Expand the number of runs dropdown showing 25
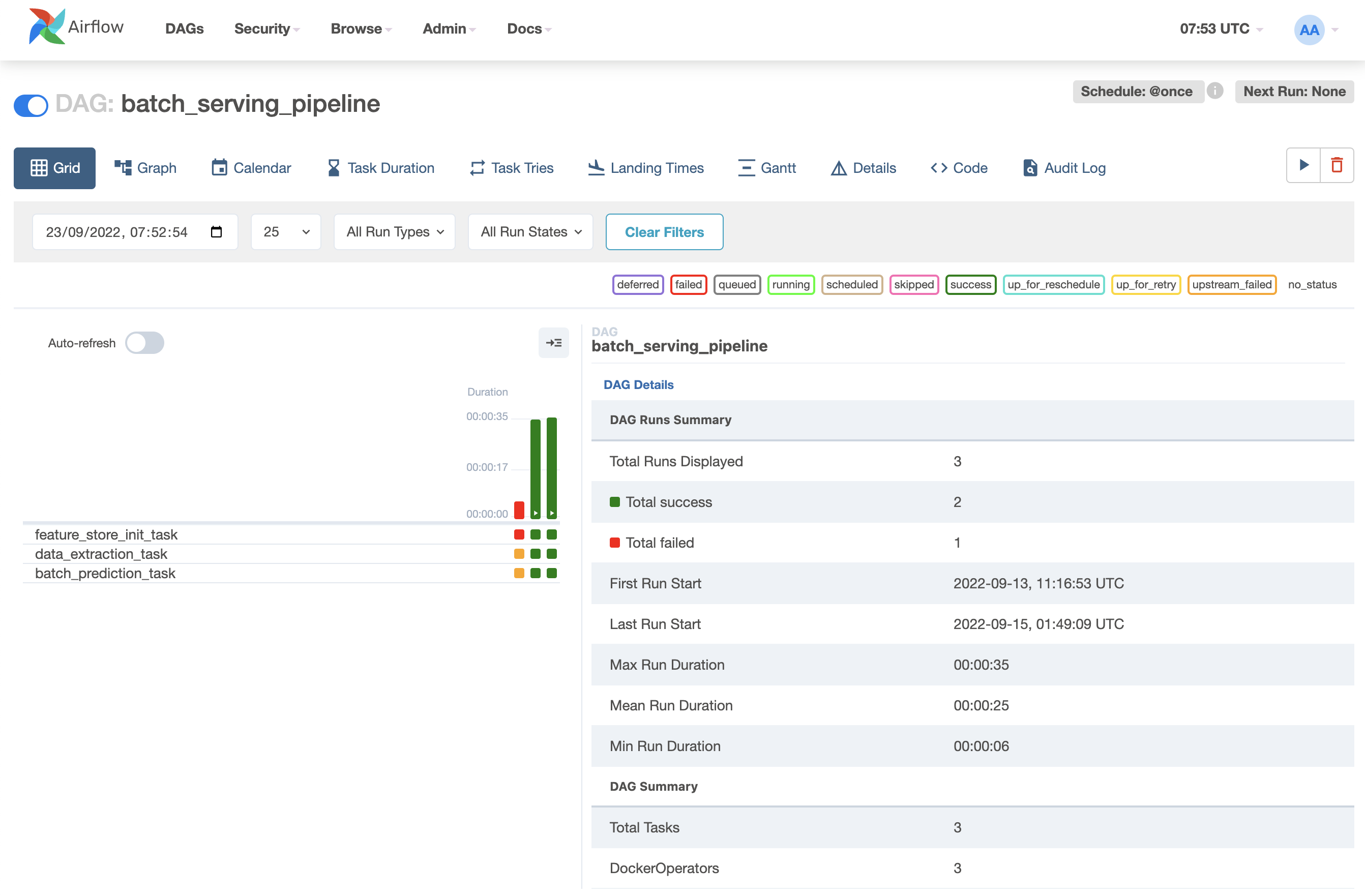 286,232
